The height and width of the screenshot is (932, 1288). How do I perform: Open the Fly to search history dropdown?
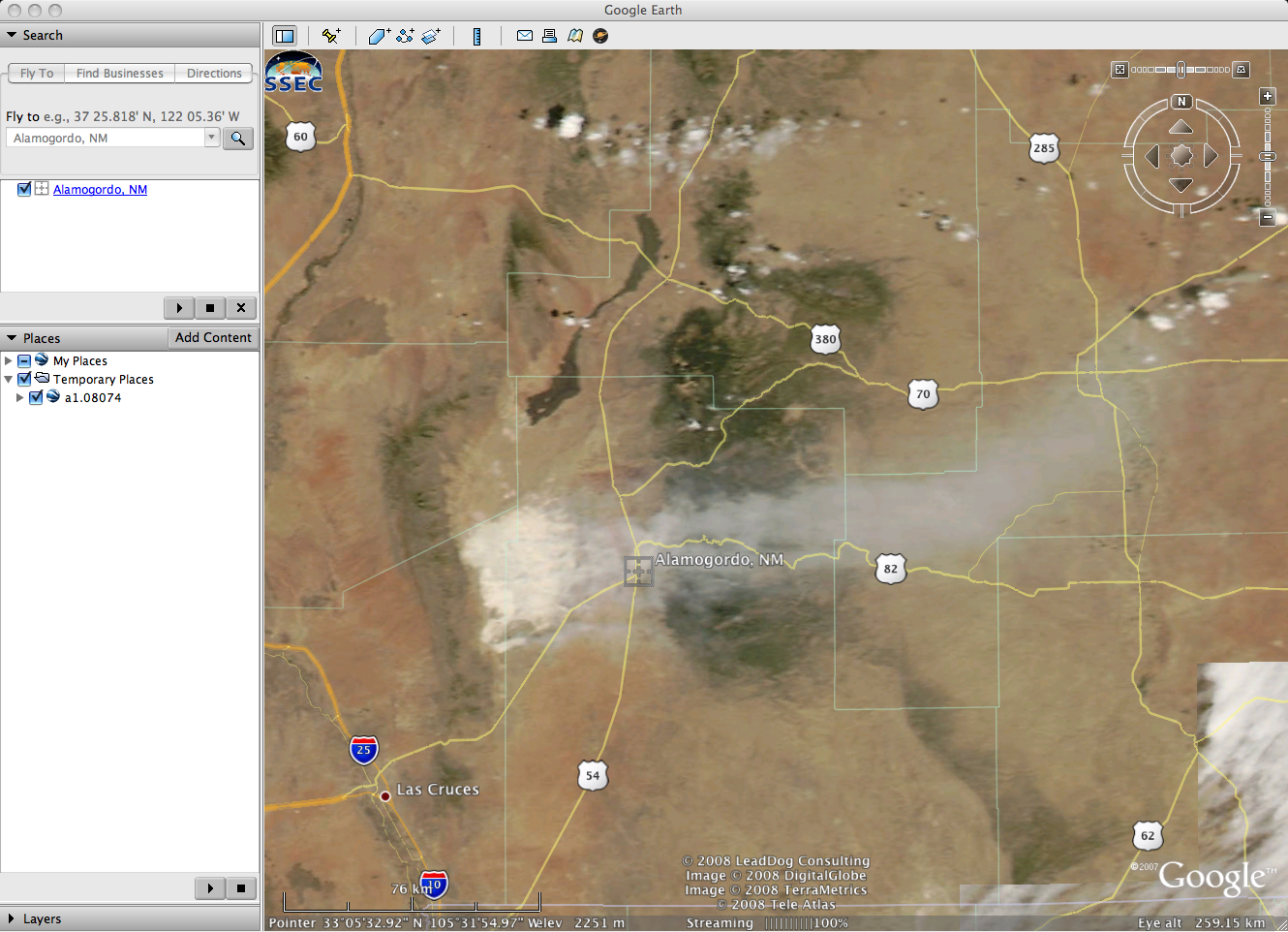pyautogui.click(x=211, y=138)
